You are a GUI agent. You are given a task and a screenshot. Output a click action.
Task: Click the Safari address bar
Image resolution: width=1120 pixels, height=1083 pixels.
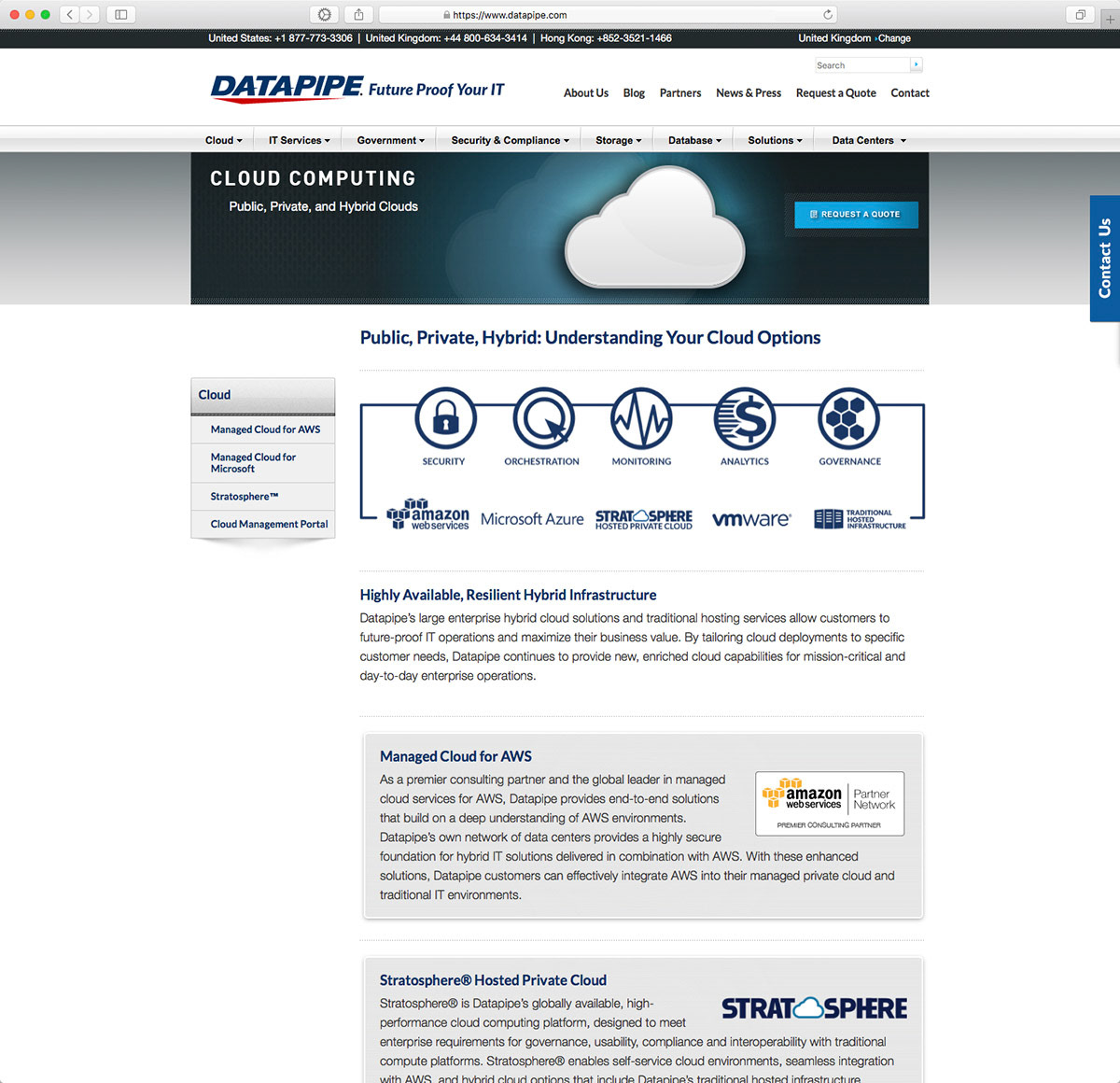click(x=608, y=15)
